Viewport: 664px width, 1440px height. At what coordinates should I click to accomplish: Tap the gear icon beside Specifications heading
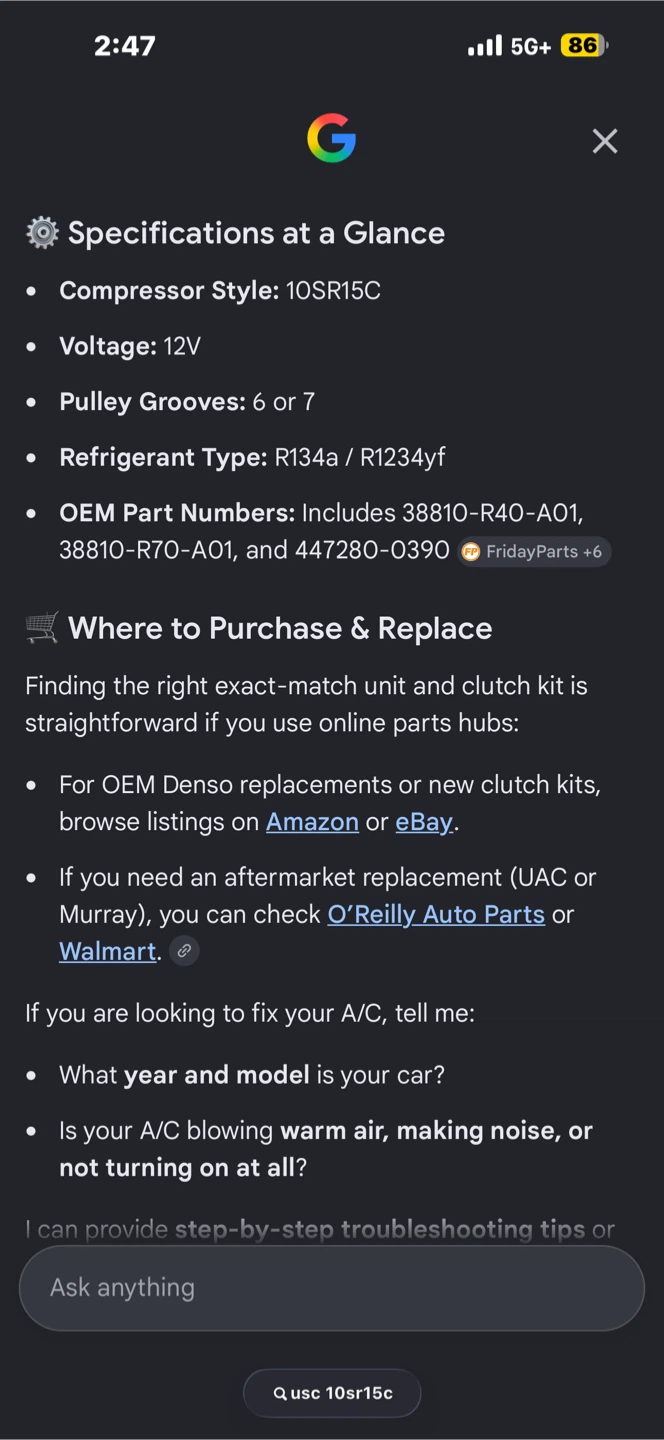42,233
